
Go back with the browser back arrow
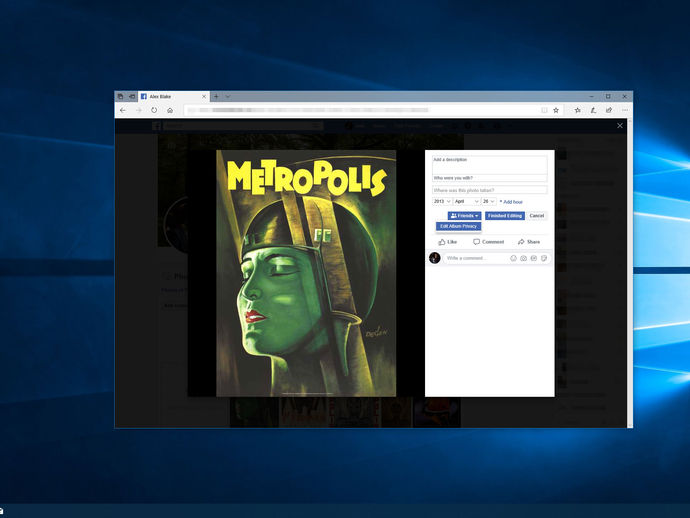pyautogui.click(x=123, y=110)
